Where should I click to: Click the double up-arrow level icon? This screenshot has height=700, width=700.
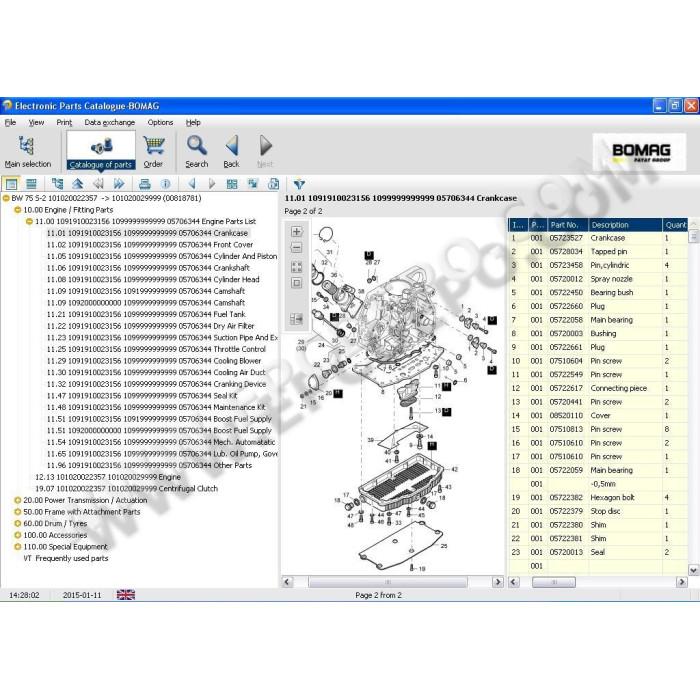tap(78, 184)
